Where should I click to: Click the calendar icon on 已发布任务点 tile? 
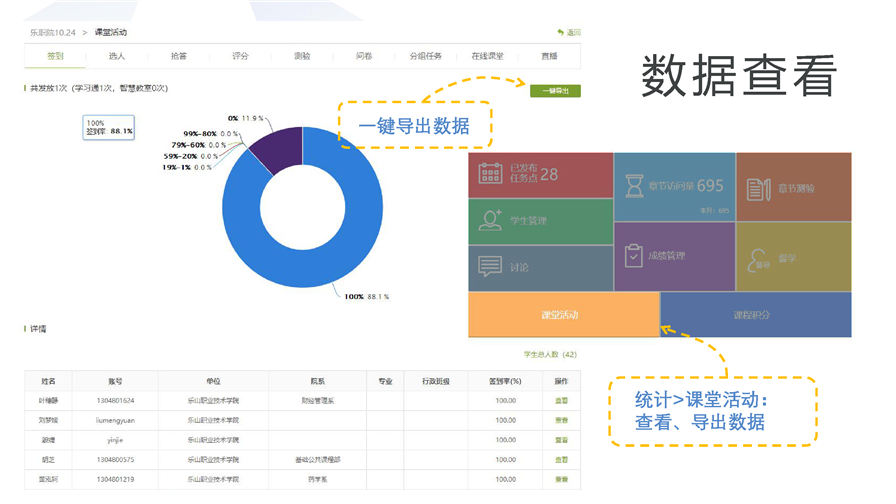[x=490, y=174]
